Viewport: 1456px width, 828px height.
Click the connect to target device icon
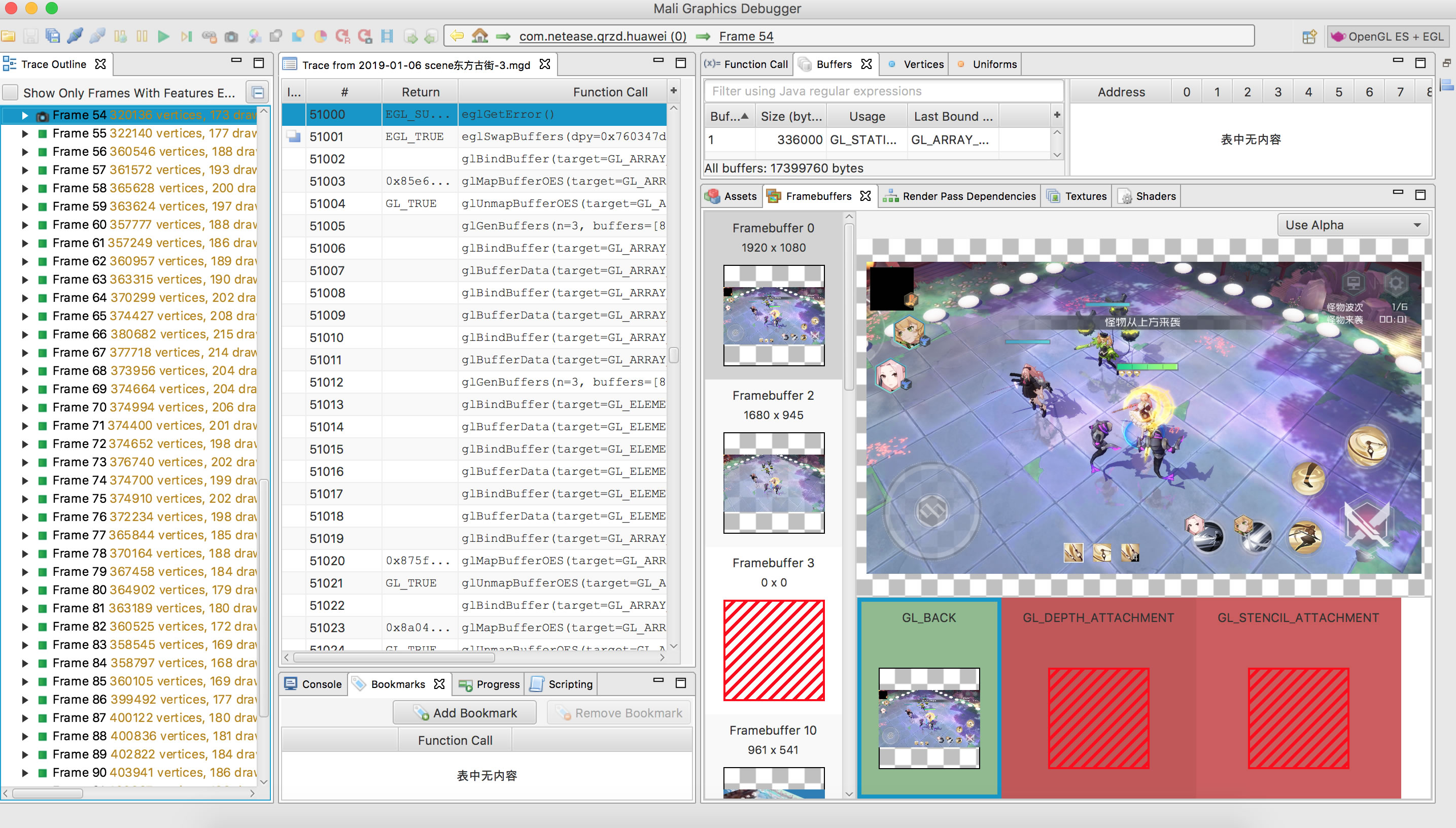(x=75, y=37)
